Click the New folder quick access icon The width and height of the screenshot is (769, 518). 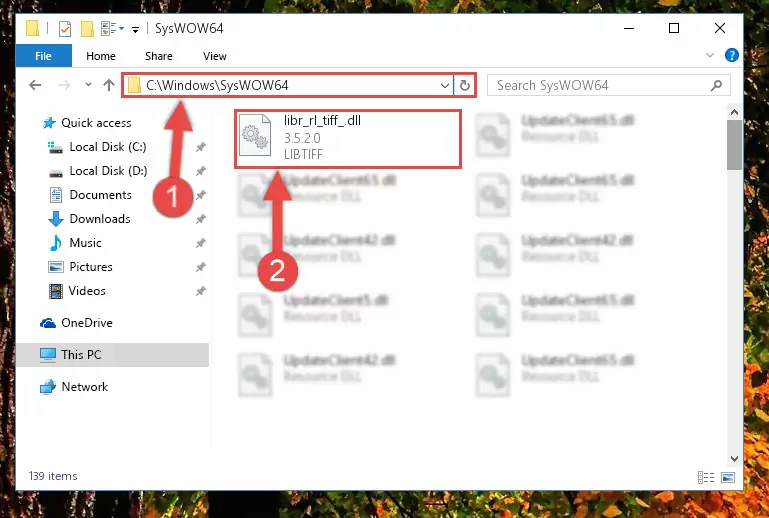point(87,29)
